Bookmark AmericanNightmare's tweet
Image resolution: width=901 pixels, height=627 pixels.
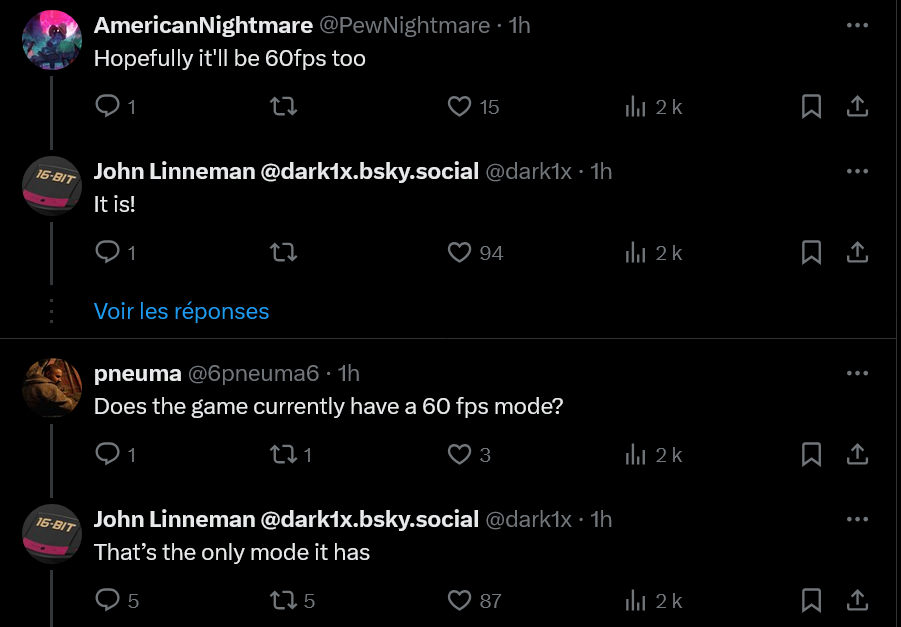coord(811,106)
